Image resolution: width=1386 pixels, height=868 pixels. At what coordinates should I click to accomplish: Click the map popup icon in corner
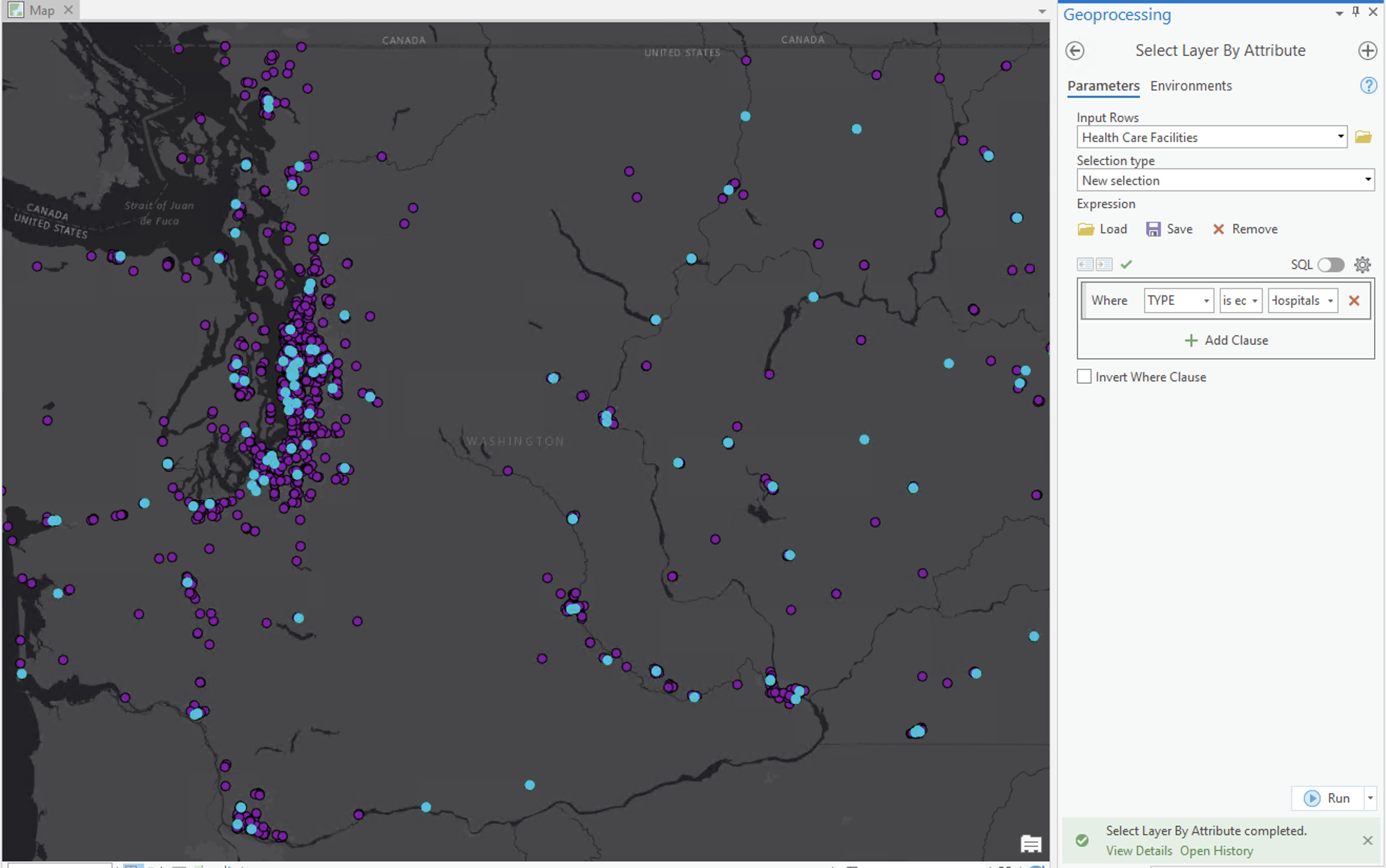pyautogui.click(x=1031, y=843)
